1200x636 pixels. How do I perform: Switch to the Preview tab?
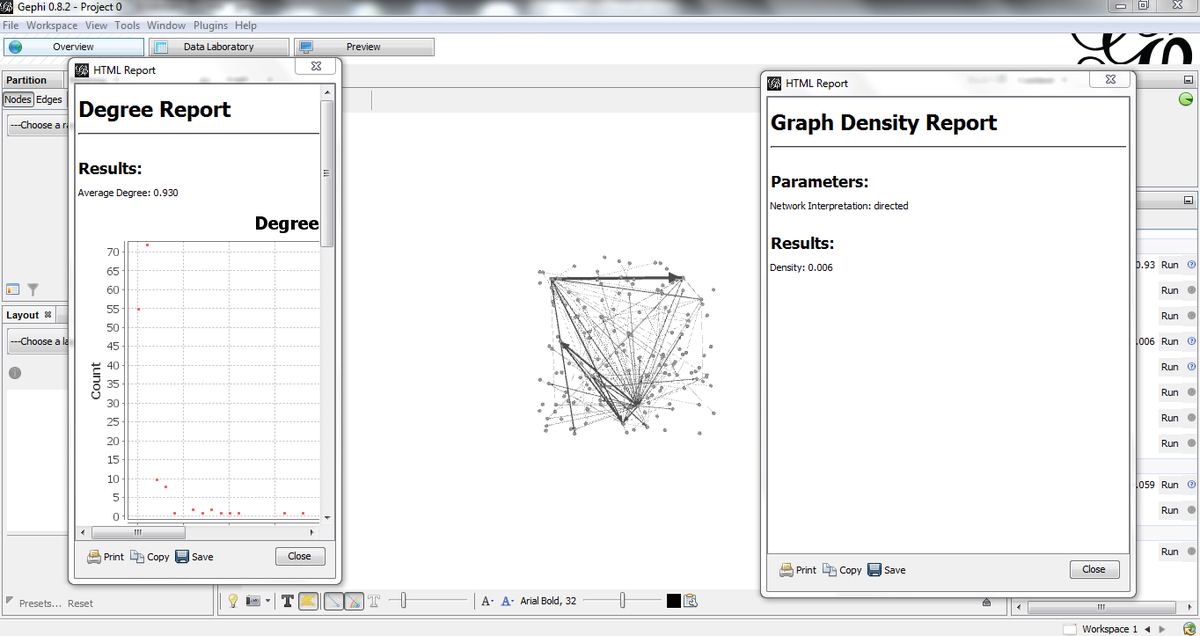[x=364, y=47]
